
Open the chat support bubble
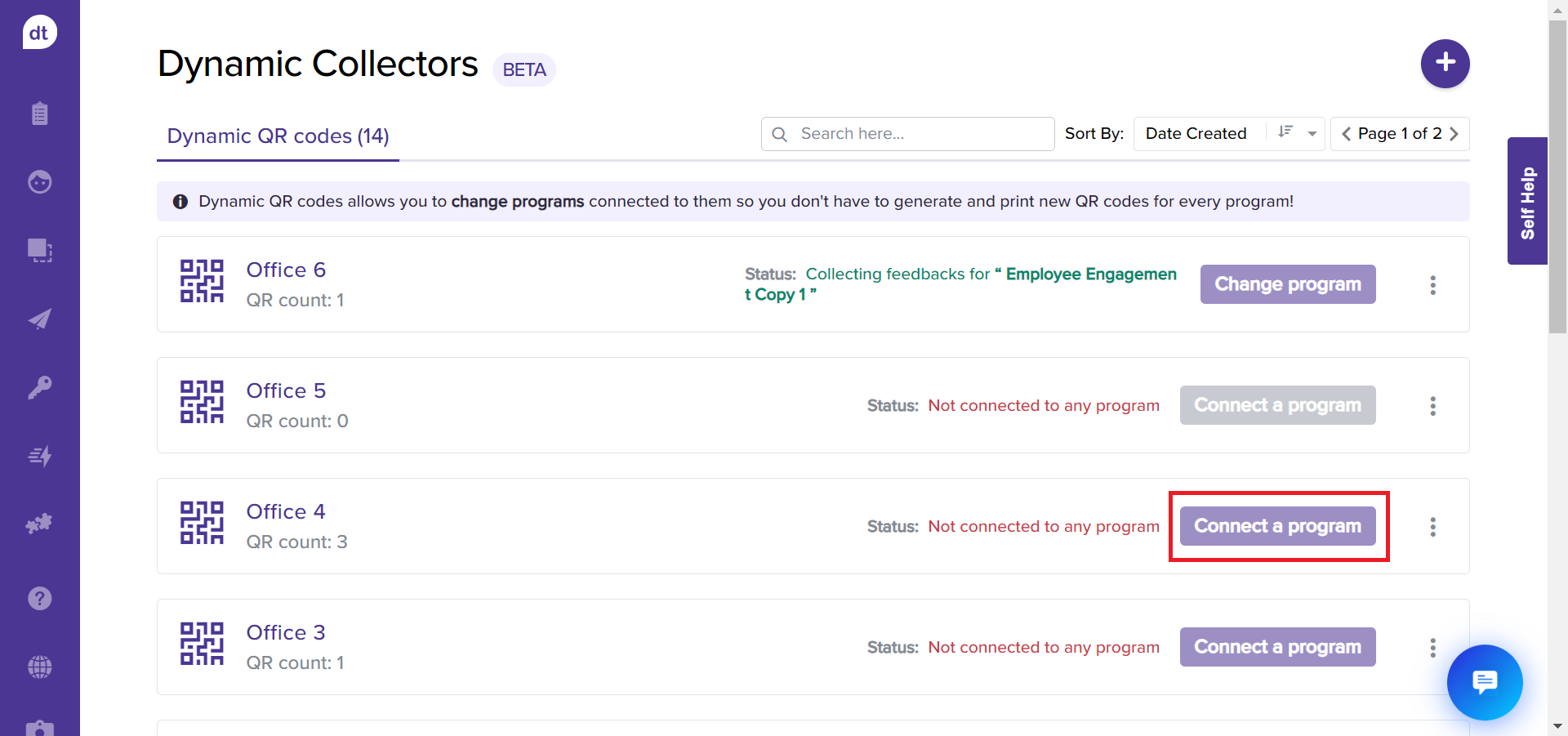[1484, 681]
